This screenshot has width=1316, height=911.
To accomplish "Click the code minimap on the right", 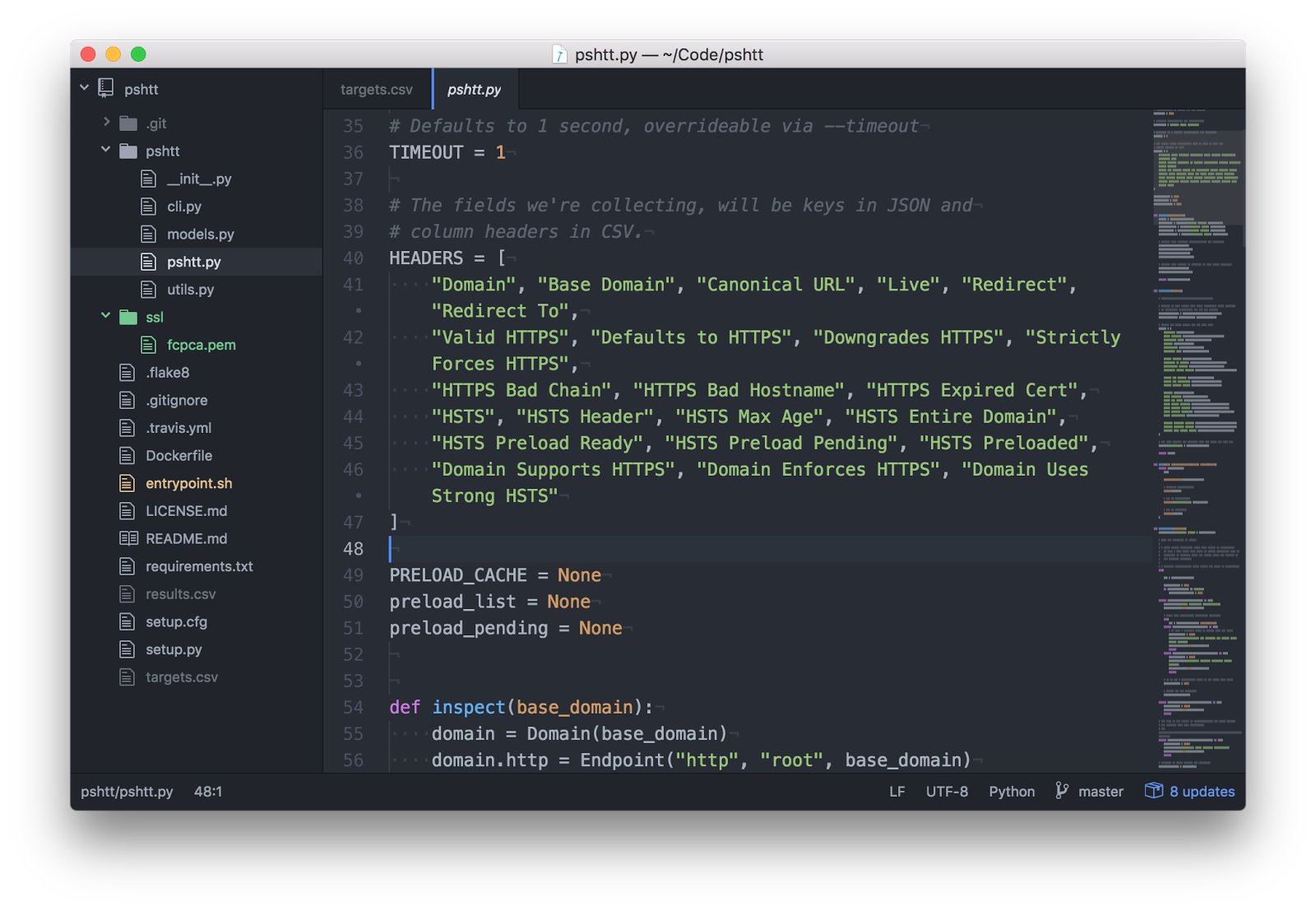I will click(1198, 440).
